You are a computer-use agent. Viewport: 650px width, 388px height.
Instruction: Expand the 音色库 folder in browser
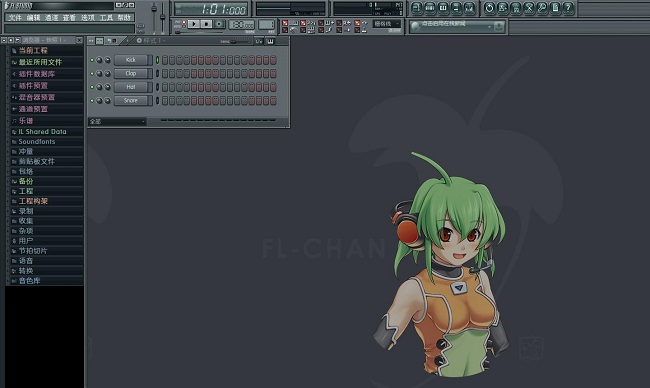29,281
